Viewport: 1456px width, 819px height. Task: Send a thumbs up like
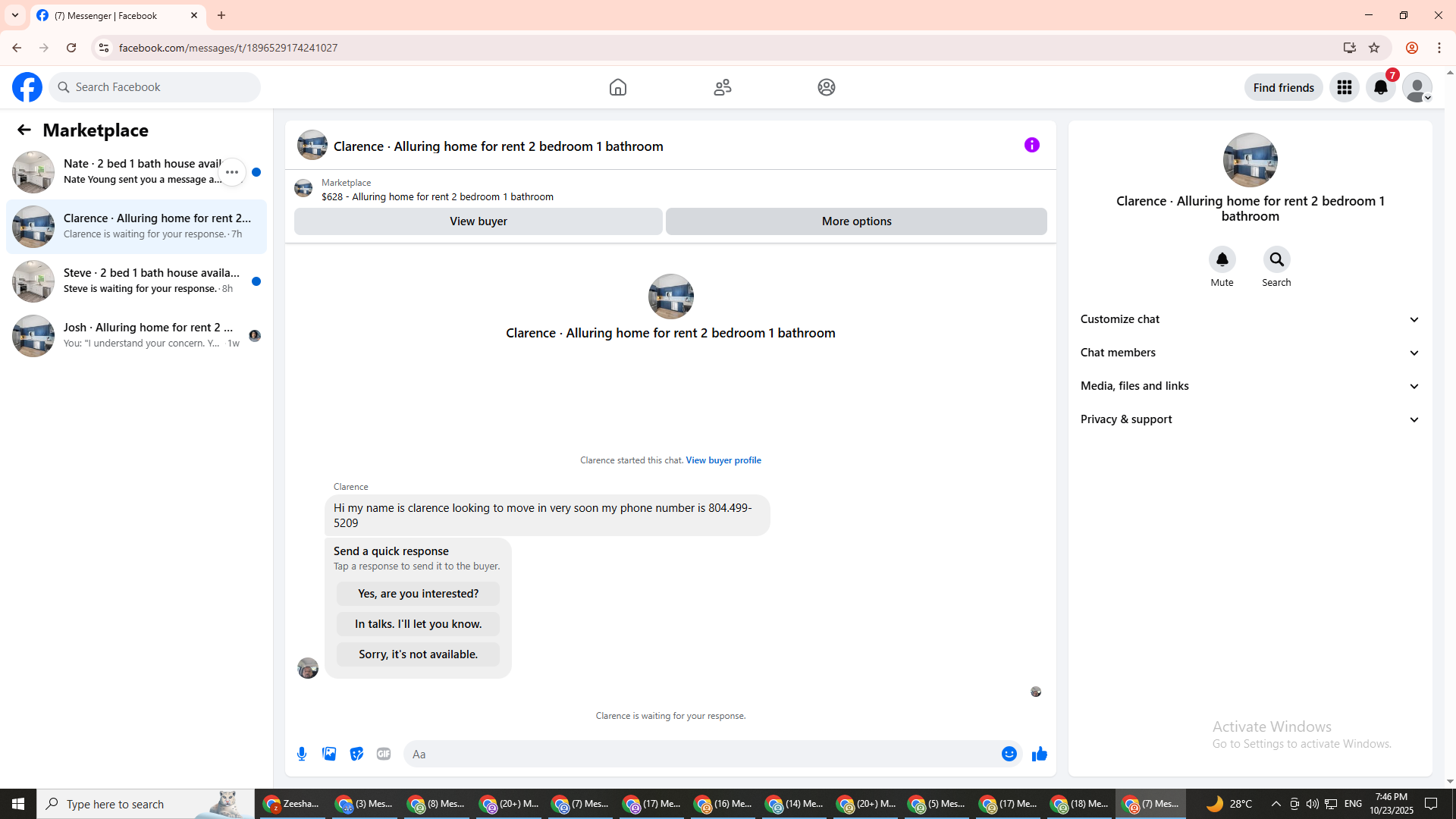tap(1039, 754)
